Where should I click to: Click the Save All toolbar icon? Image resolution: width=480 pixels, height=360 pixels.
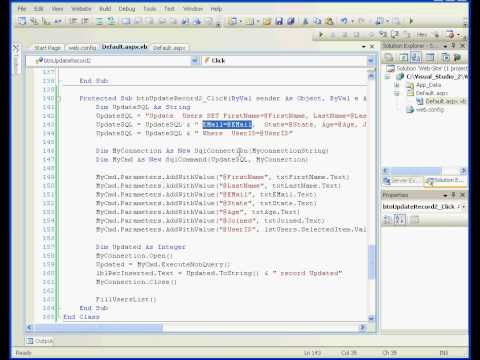coord(291,21)
